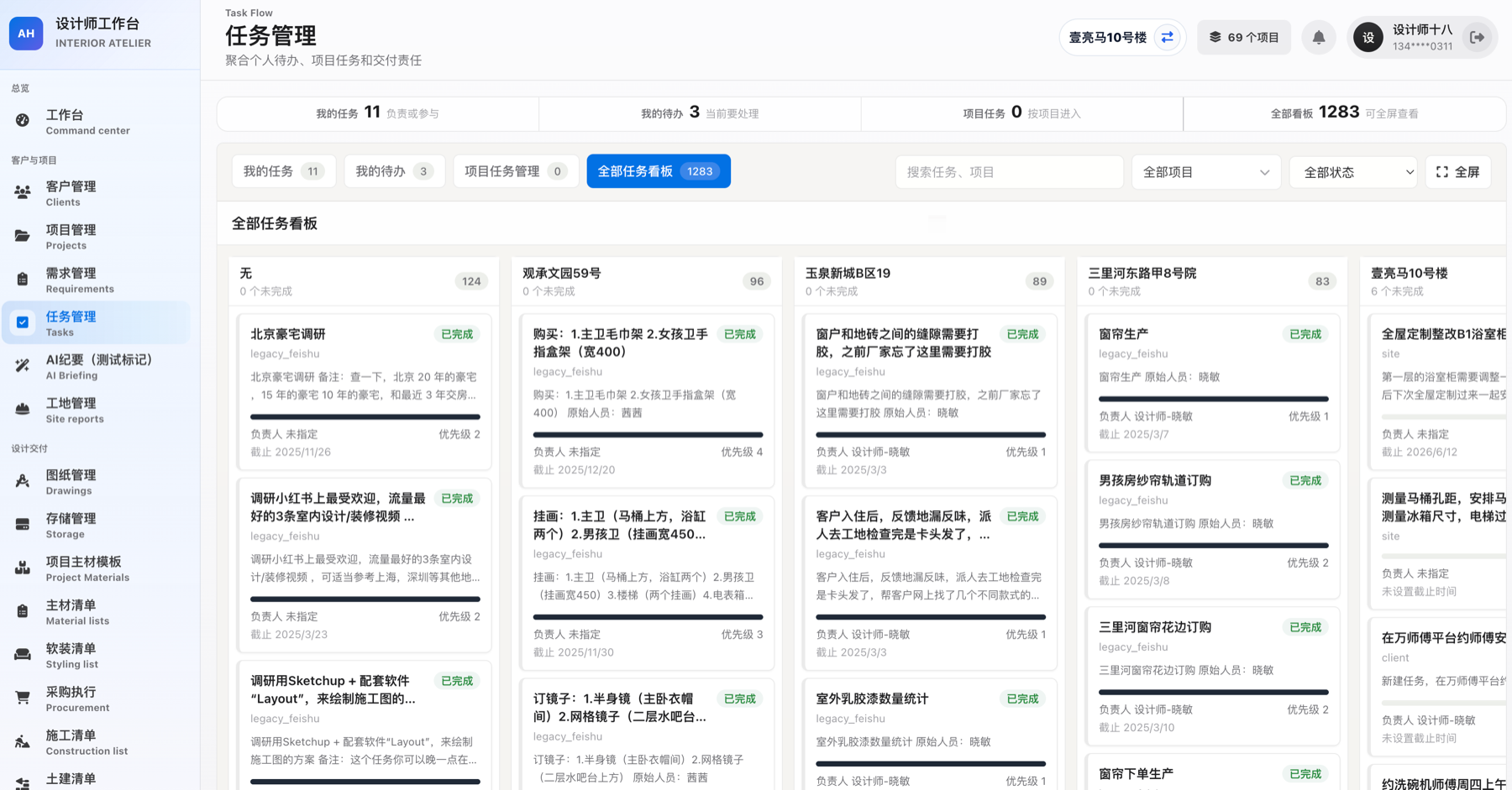Click the 主材清单 clipboard icon

[23, 612]
